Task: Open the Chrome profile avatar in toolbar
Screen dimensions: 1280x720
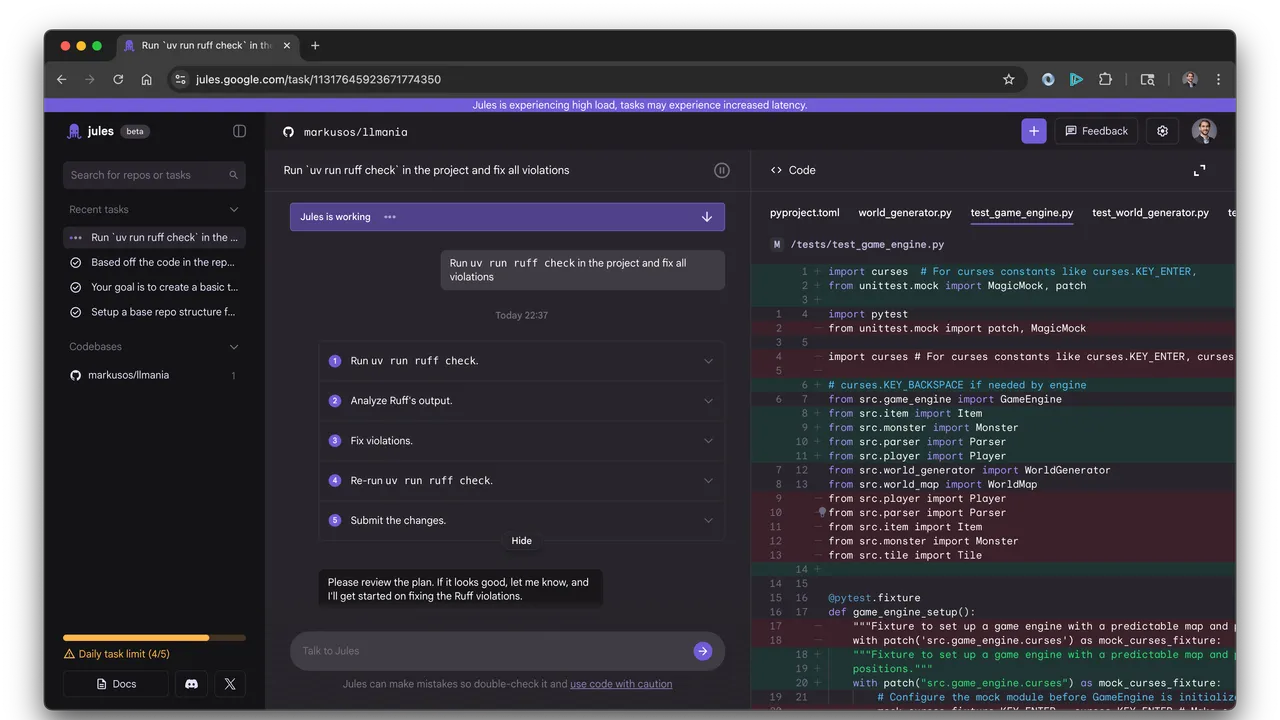Action: pyautogui.click(x=1190, y=79)
